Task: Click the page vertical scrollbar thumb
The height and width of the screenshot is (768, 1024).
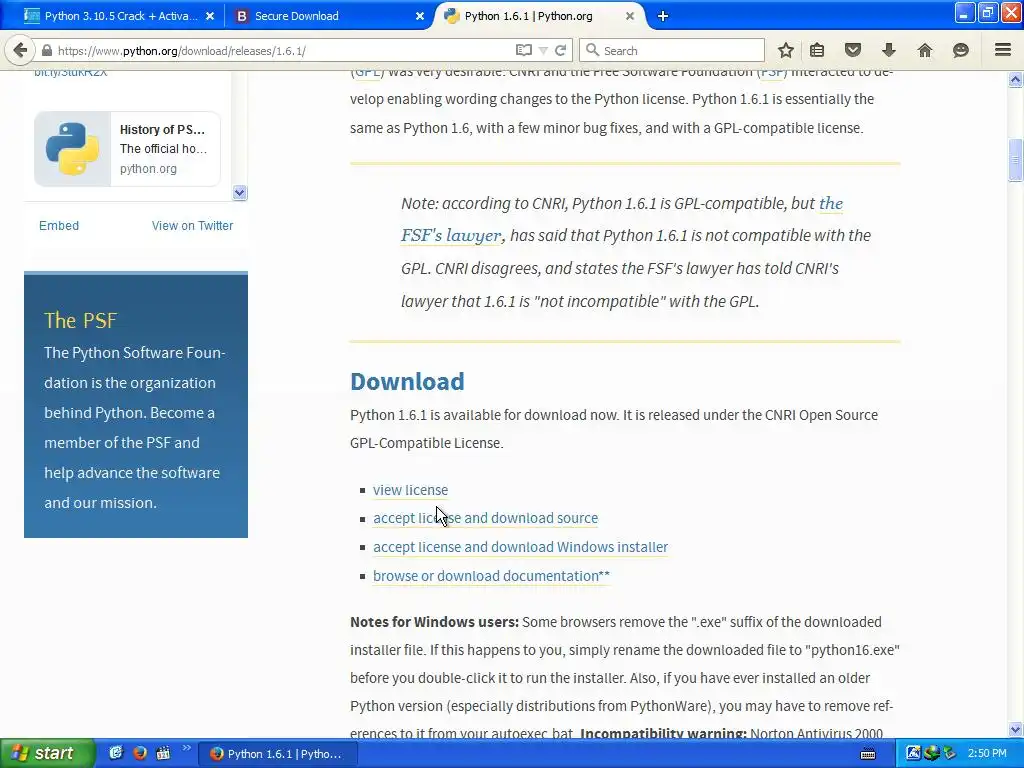Action: [1015, 159]
